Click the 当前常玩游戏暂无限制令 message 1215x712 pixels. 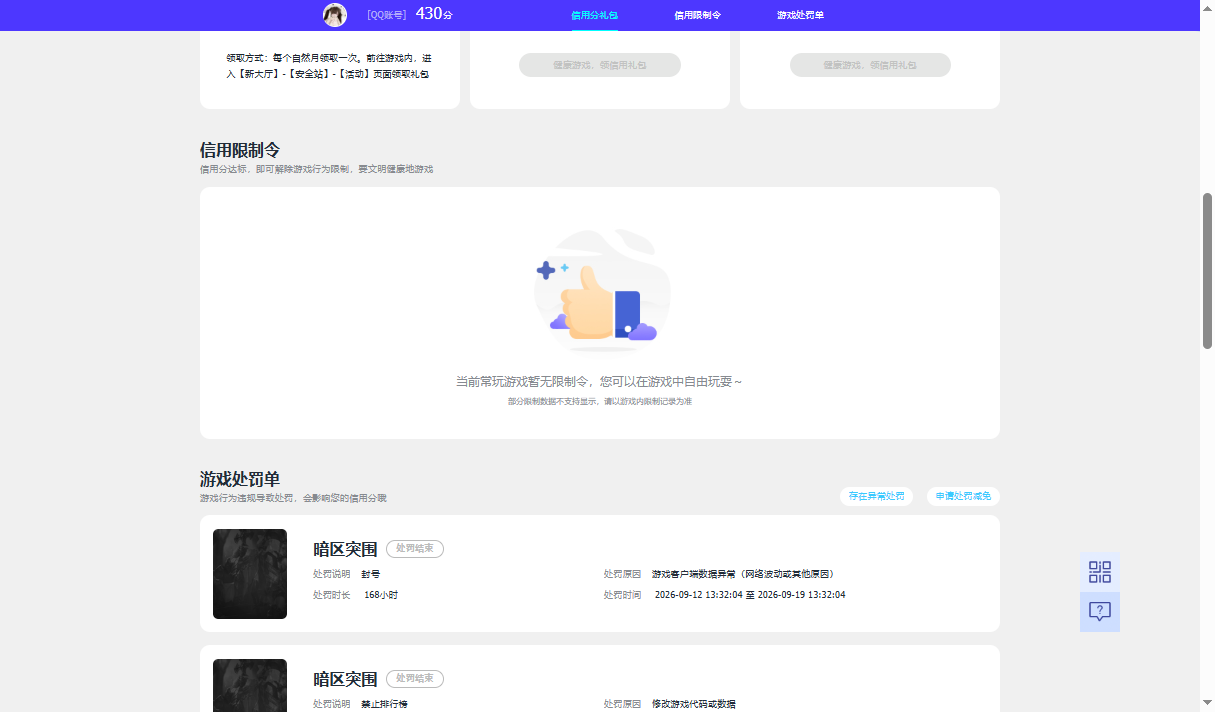tap(599, 382)
